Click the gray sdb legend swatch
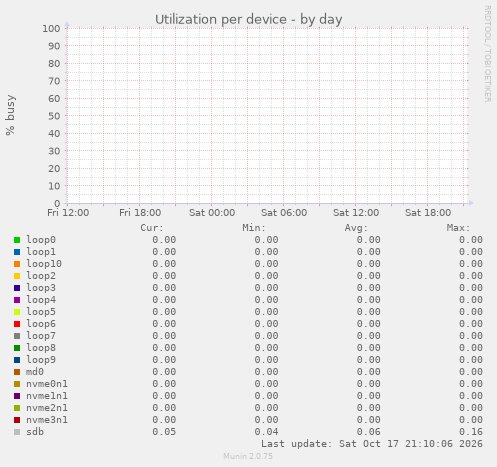Image resolution: width=497 pixels, height=467 pixels. pyautogui.click(x=17, y=432)
